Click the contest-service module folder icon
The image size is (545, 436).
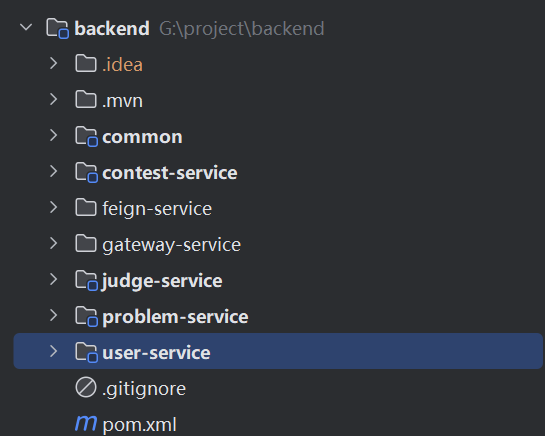tap(86, 172)
